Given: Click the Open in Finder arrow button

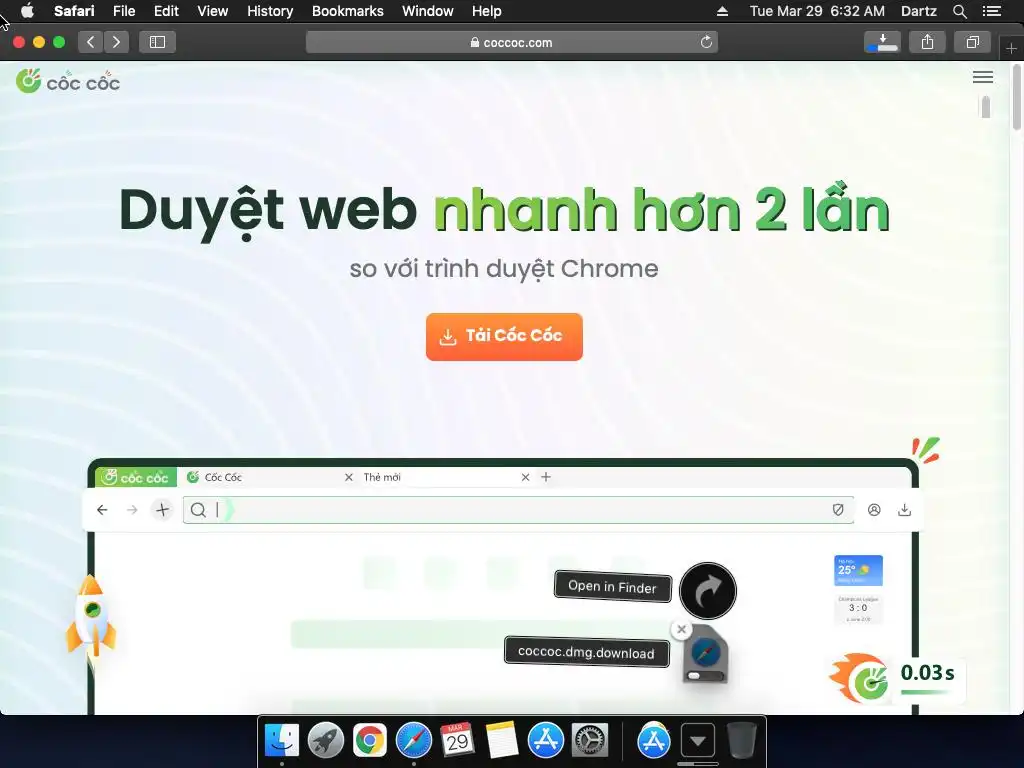Looking at the screenshot, I should [x=708, y=590].
